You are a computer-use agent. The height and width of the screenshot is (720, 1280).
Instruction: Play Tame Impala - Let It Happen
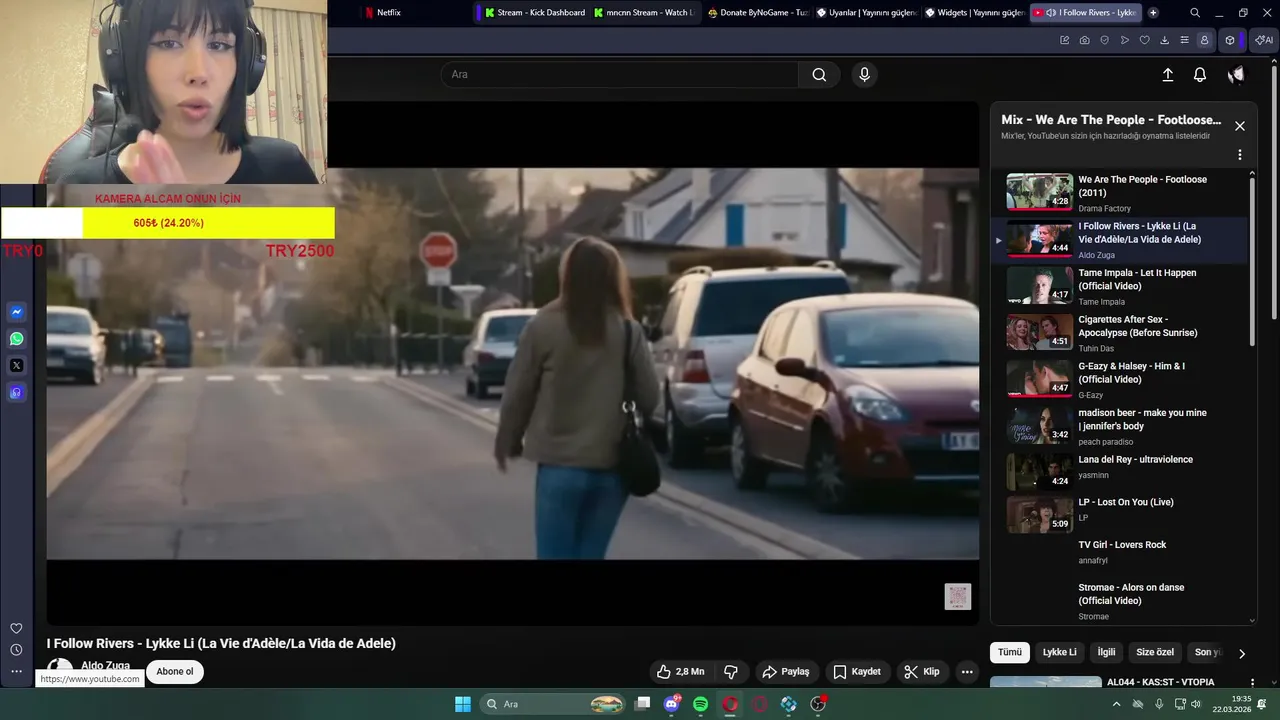click(x=1120, y=286)
